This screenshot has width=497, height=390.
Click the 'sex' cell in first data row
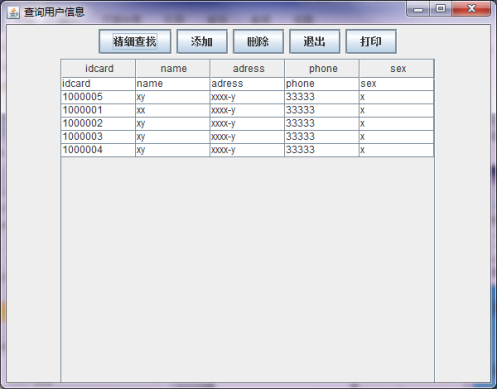click(x=397, y=84)
